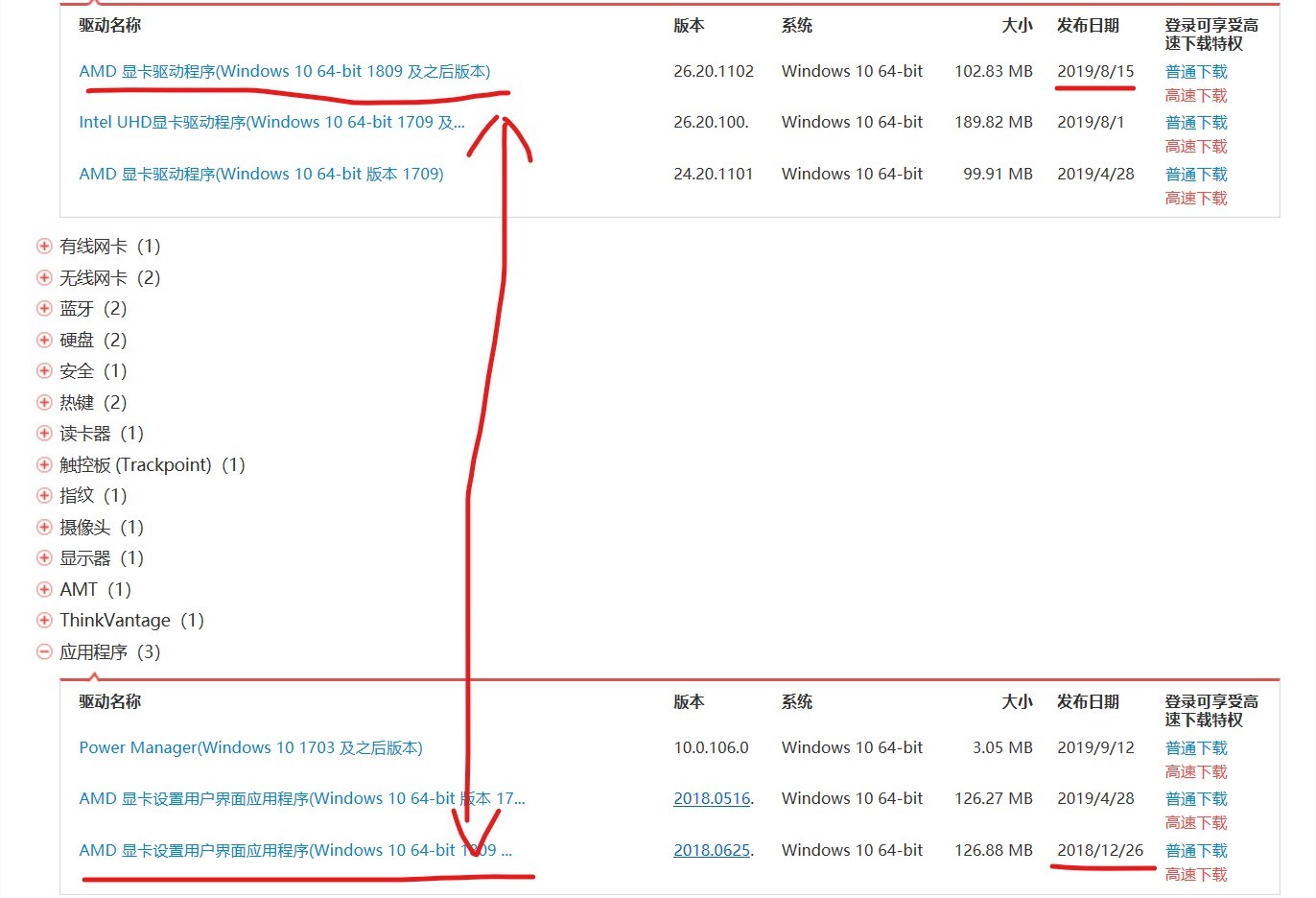1316x898 pixels.
Task: Expand the 热键 (2) category
Action: [x=44, y=403]
